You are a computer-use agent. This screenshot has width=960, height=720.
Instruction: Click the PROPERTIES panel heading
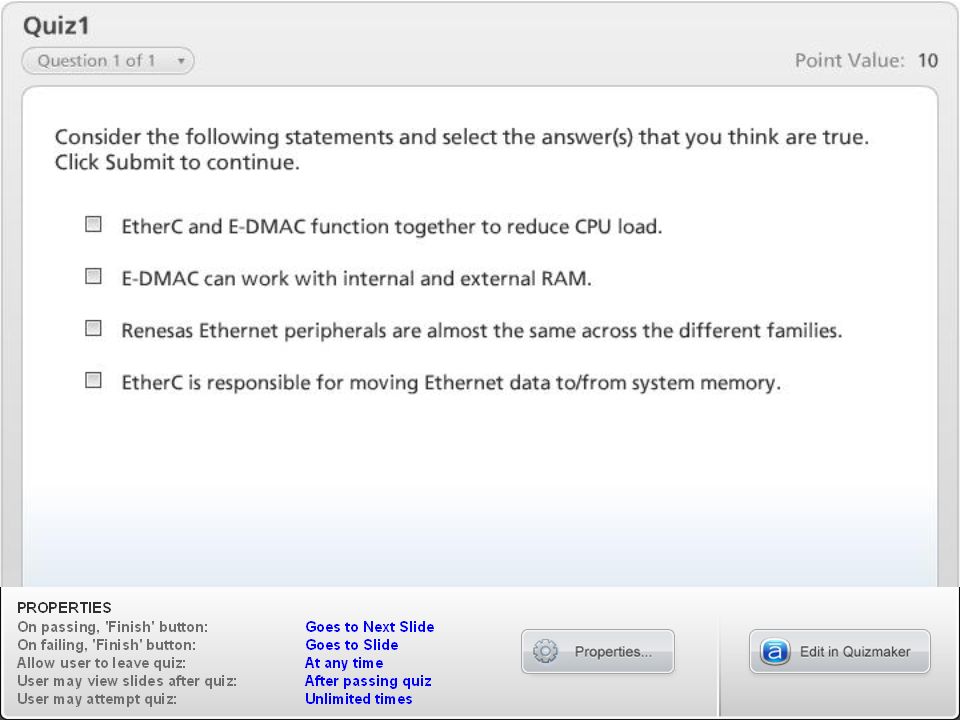pos(64,608)
